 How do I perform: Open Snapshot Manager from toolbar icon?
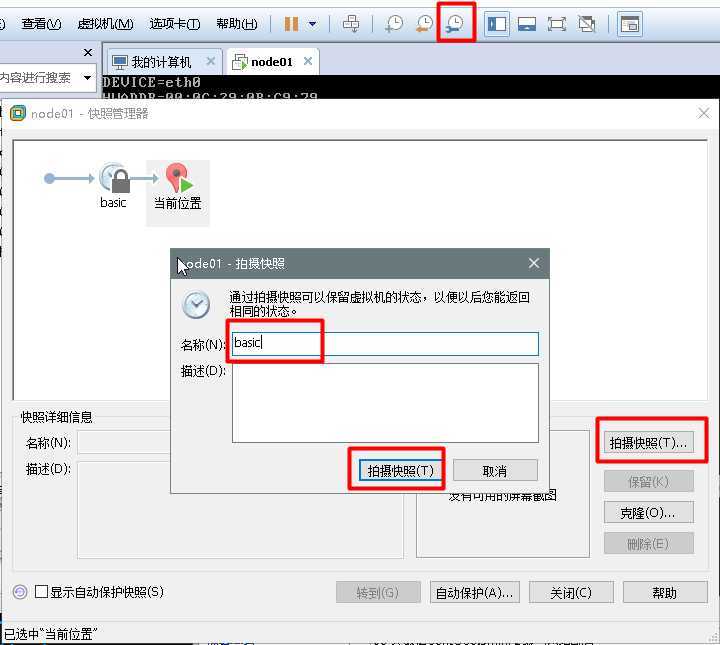pyautogui.click(x=455, y=23)
